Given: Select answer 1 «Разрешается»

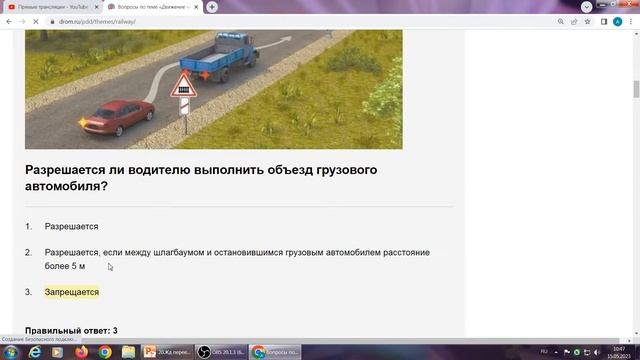Looking at the screenshot, I should (71, 227).
